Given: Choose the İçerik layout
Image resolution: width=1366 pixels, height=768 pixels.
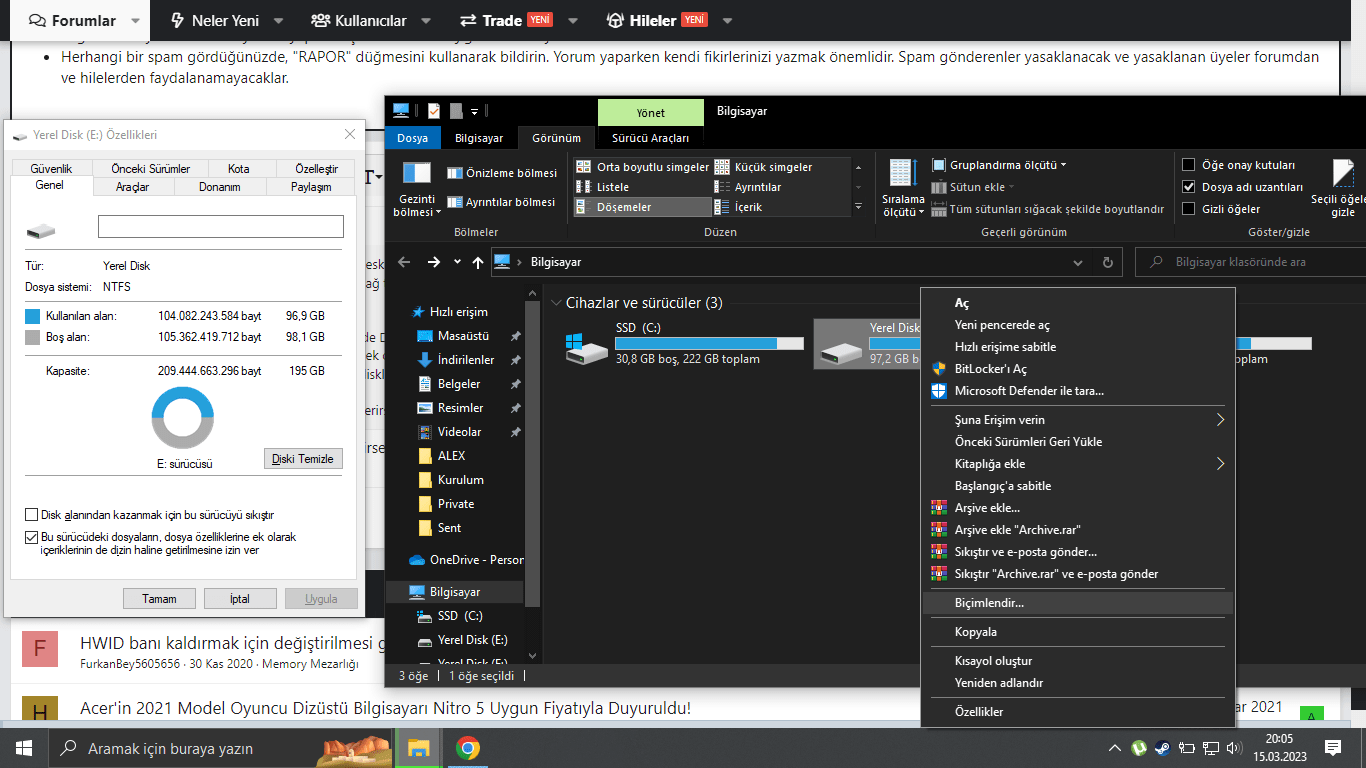Looking at the screenshot, I should [739, 207].
